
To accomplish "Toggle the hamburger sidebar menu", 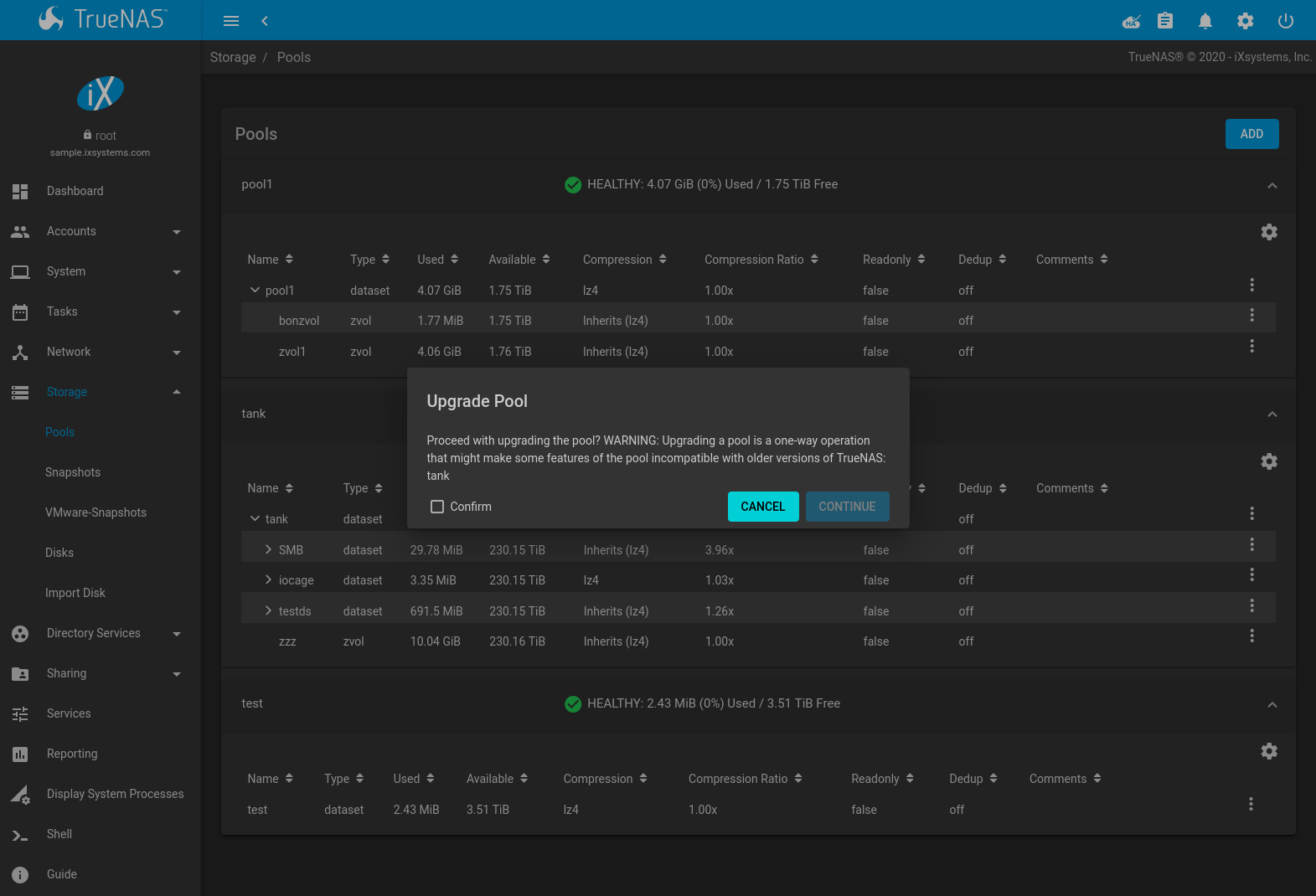I will (231, 21).
